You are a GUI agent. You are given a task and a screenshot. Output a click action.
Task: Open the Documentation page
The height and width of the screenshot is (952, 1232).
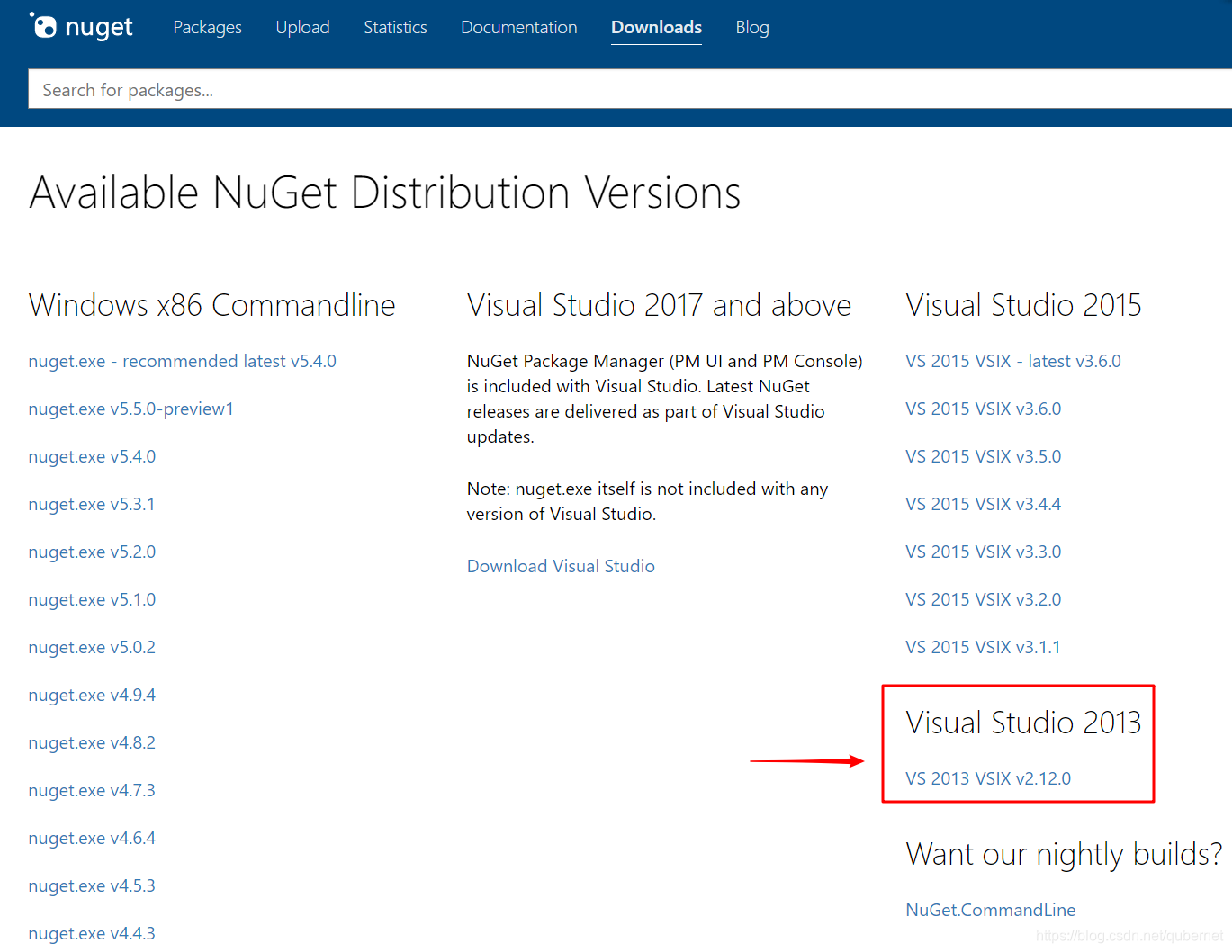pos(519,28)
